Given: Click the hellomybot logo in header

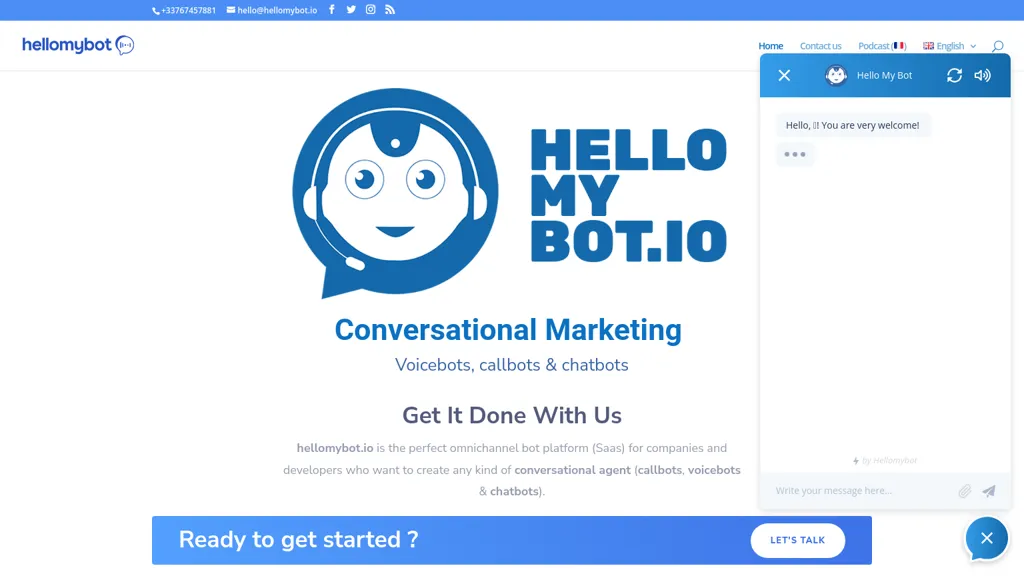Looking at the screenshot, I should [x=78, y=45].
